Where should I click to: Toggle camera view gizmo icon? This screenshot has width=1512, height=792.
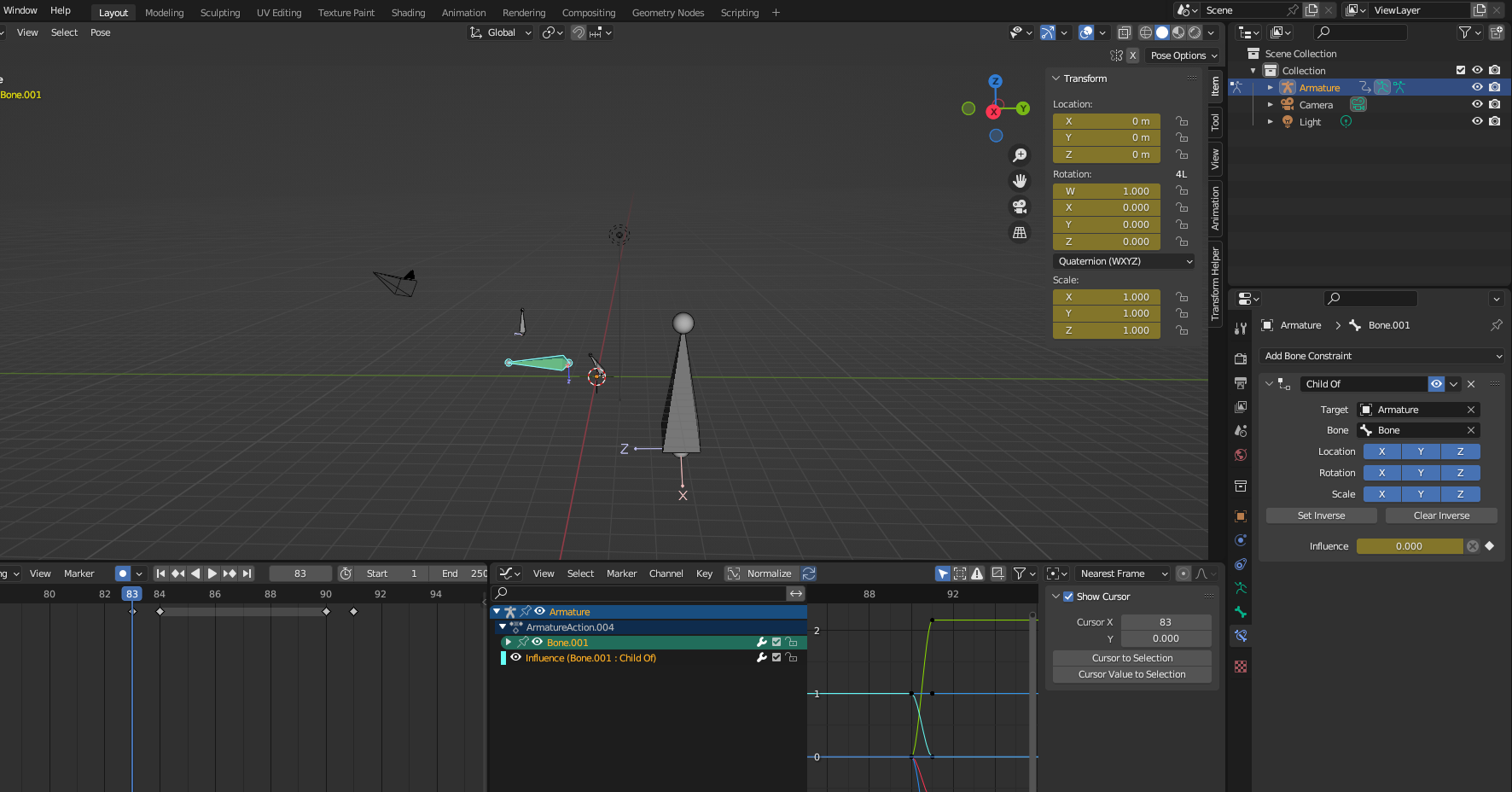click(1020, 207)
